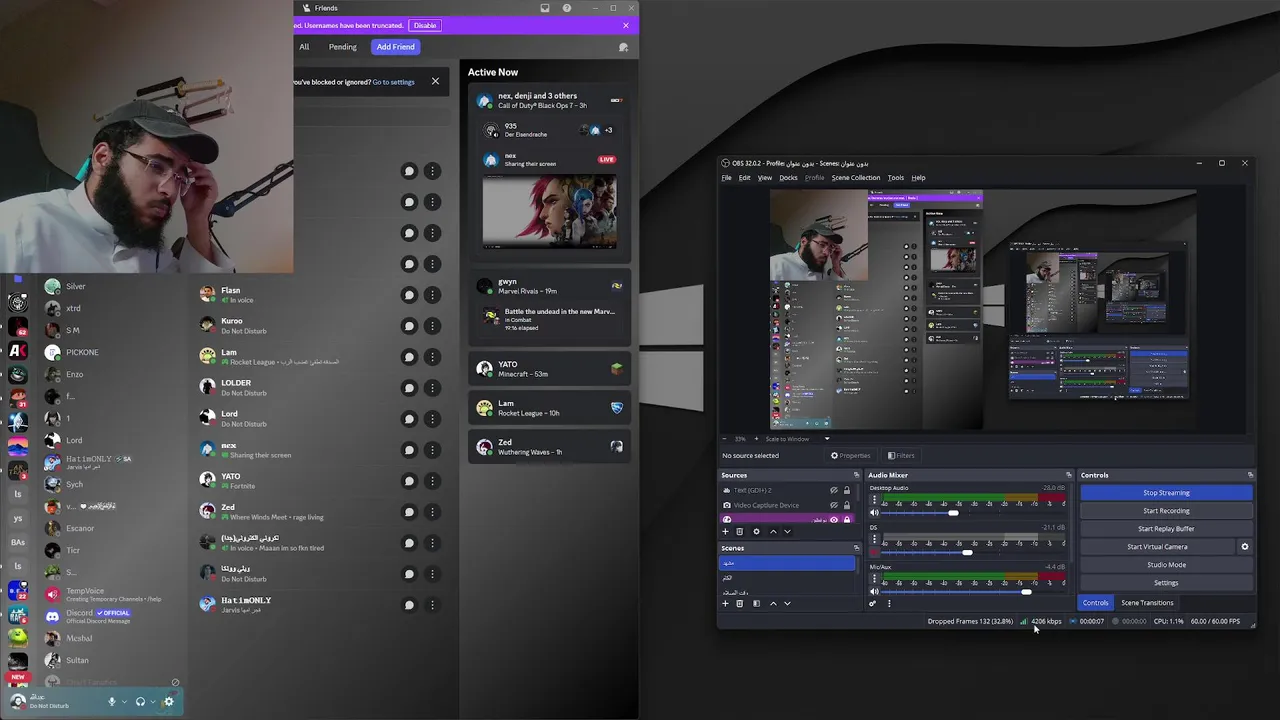Image resolution: width=1280 pixels, height=720 pixels.
Task: Message YATO from the friends list
Action: pyautogui.click(x=409, y=481)
